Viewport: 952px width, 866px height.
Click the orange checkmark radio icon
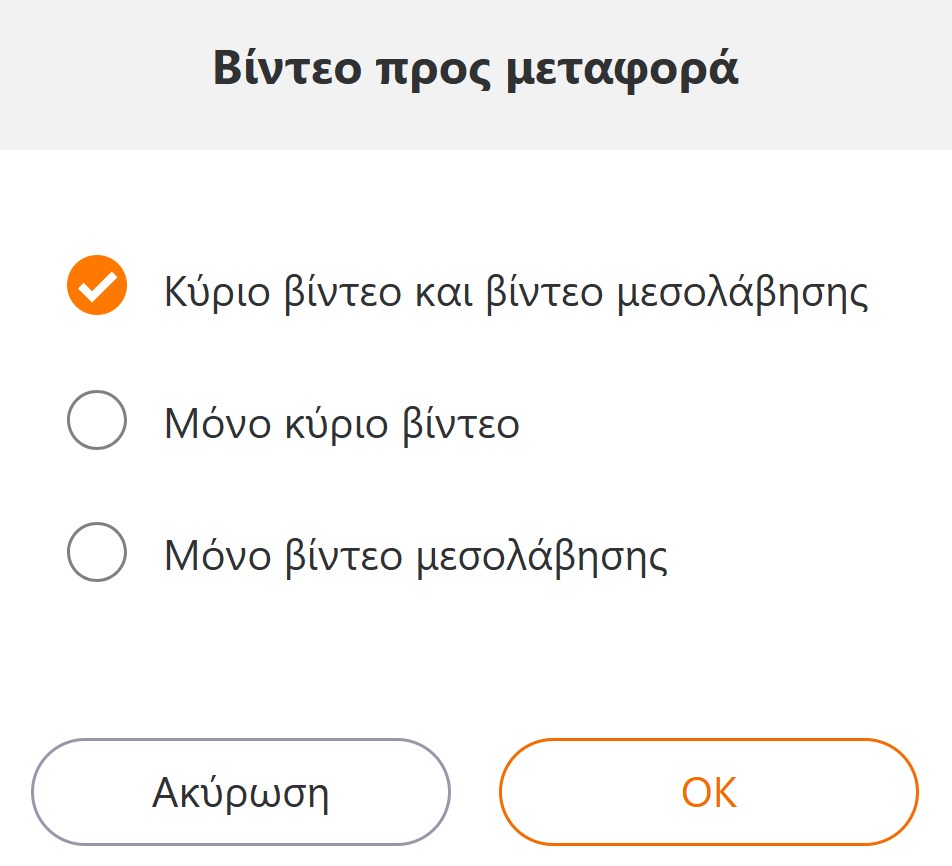pos(97,286)
